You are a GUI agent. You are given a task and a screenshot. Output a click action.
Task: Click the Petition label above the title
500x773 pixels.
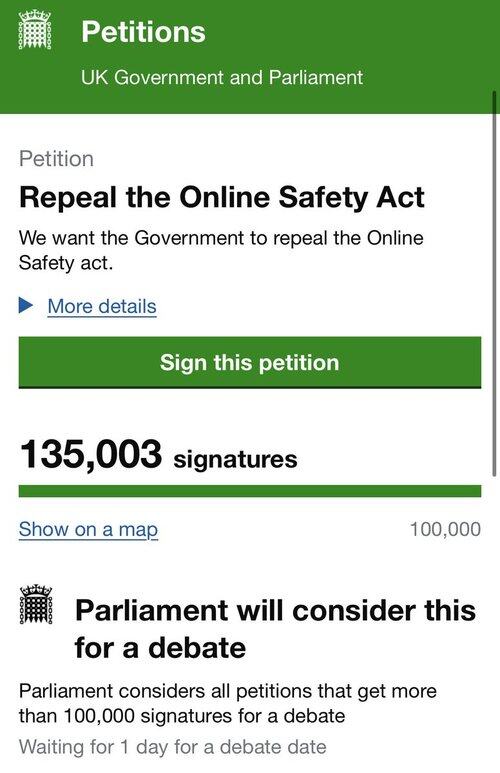click(x=56, y=159)
